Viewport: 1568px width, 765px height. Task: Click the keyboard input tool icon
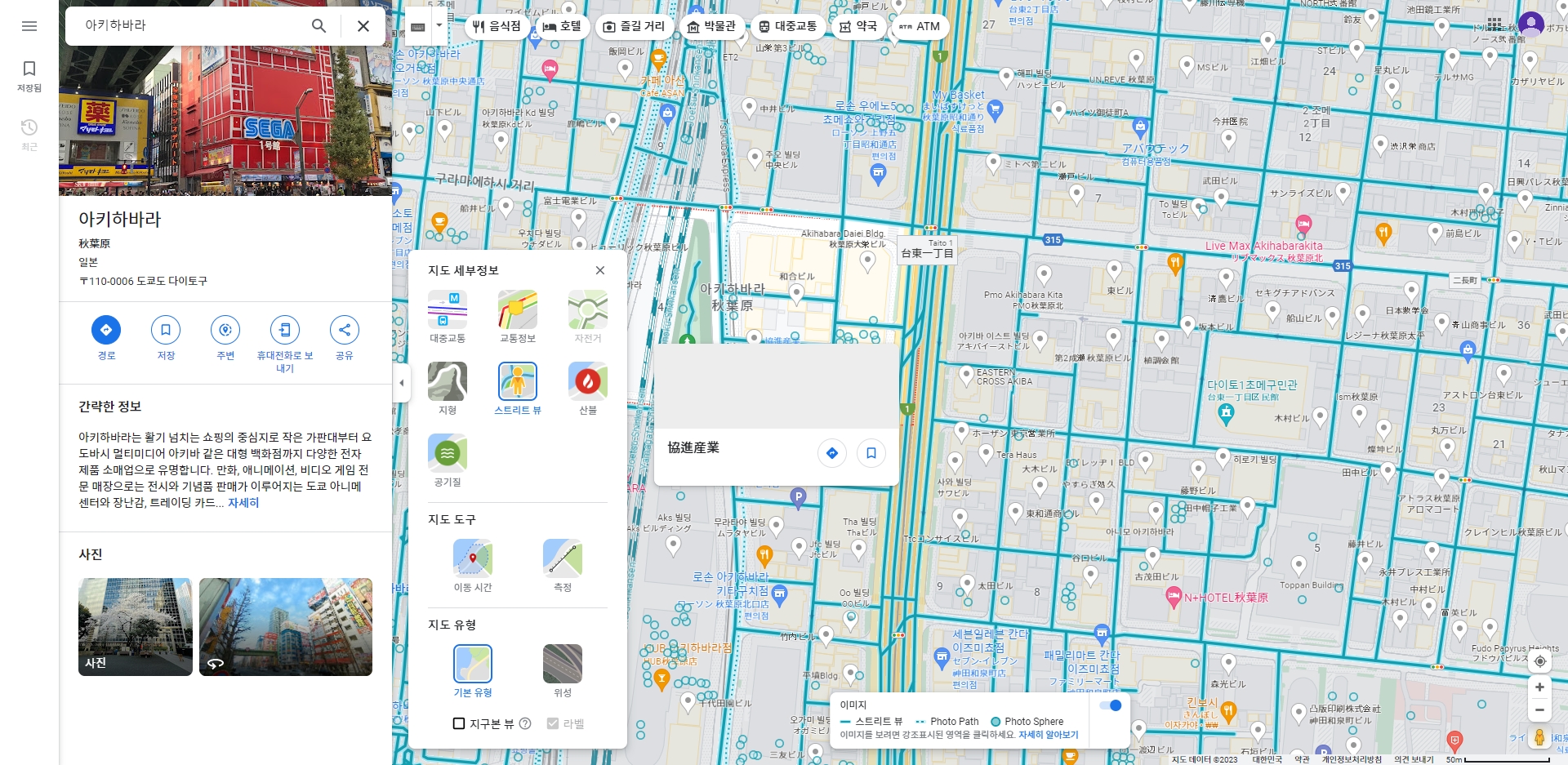pos(418,26)
